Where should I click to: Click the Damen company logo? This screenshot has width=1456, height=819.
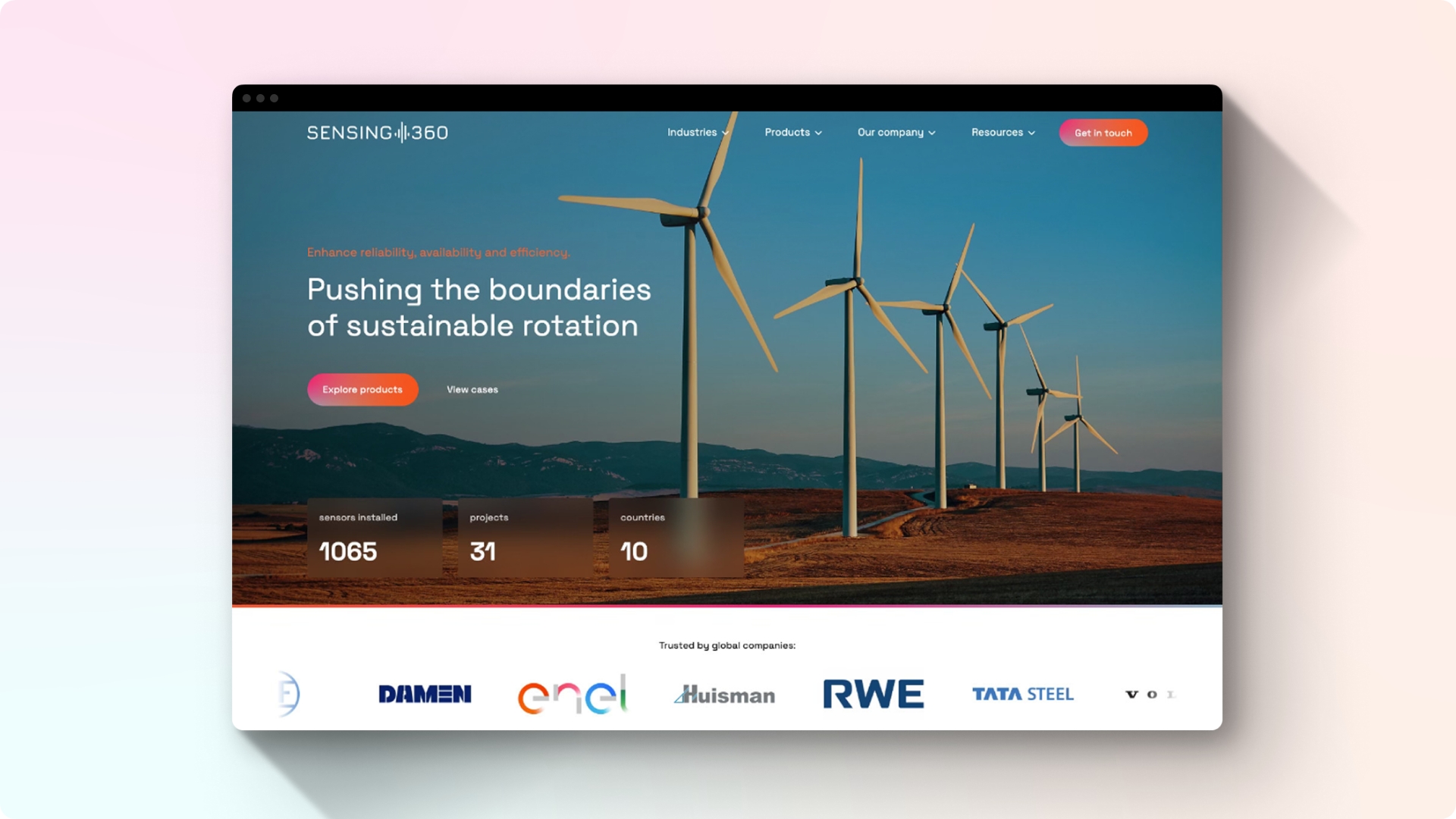click(425, 694)
